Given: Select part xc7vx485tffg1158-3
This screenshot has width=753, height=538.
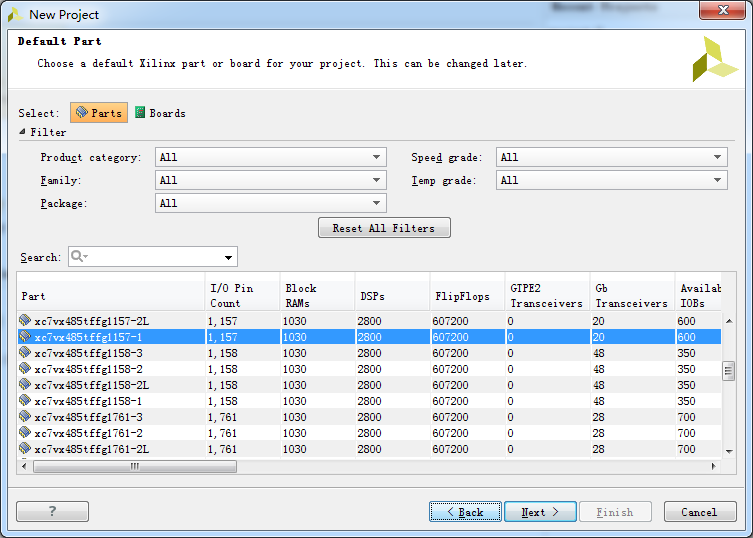Looking at the screenshot, I should point(369,353).
